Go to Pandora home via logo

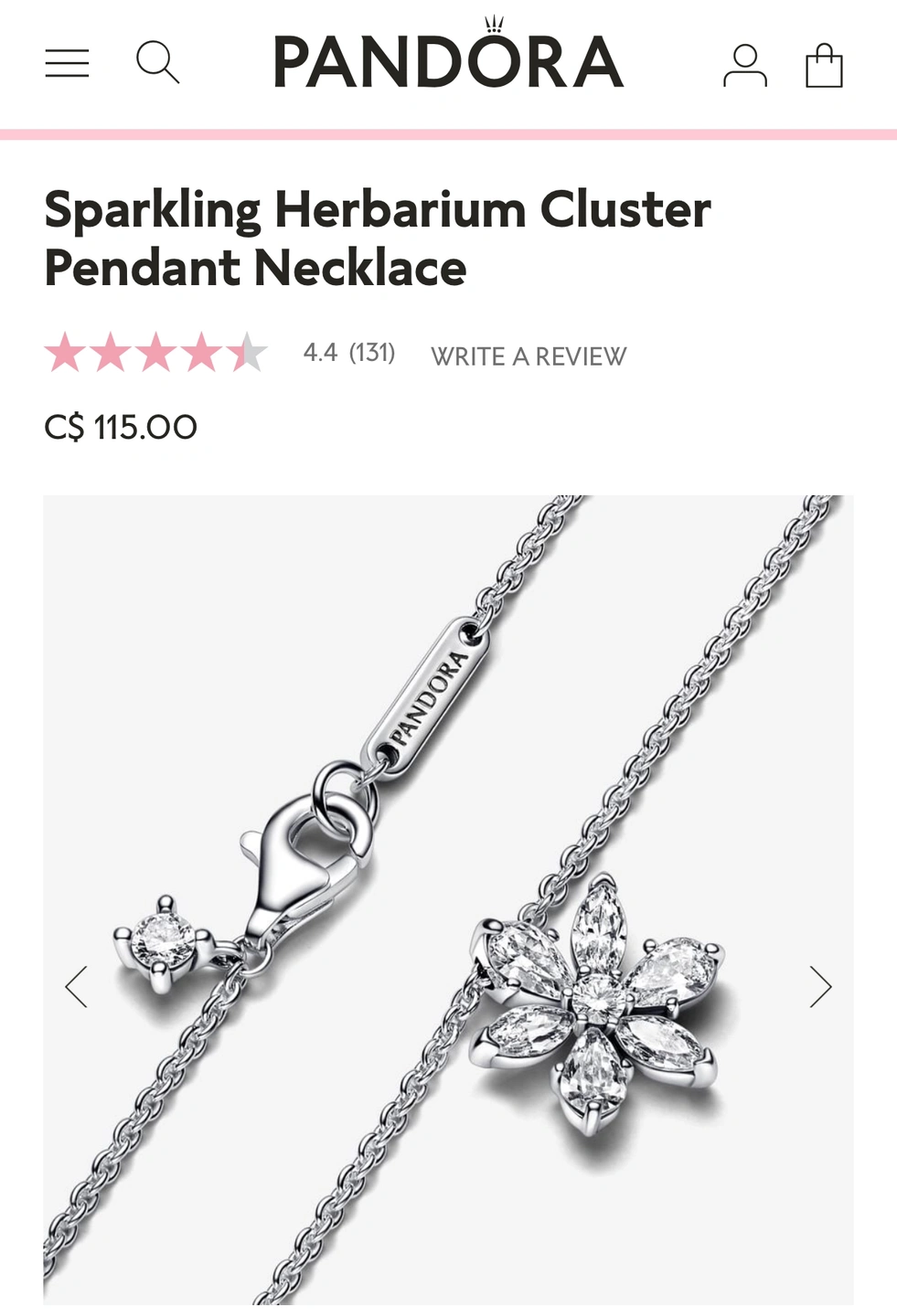448,53
